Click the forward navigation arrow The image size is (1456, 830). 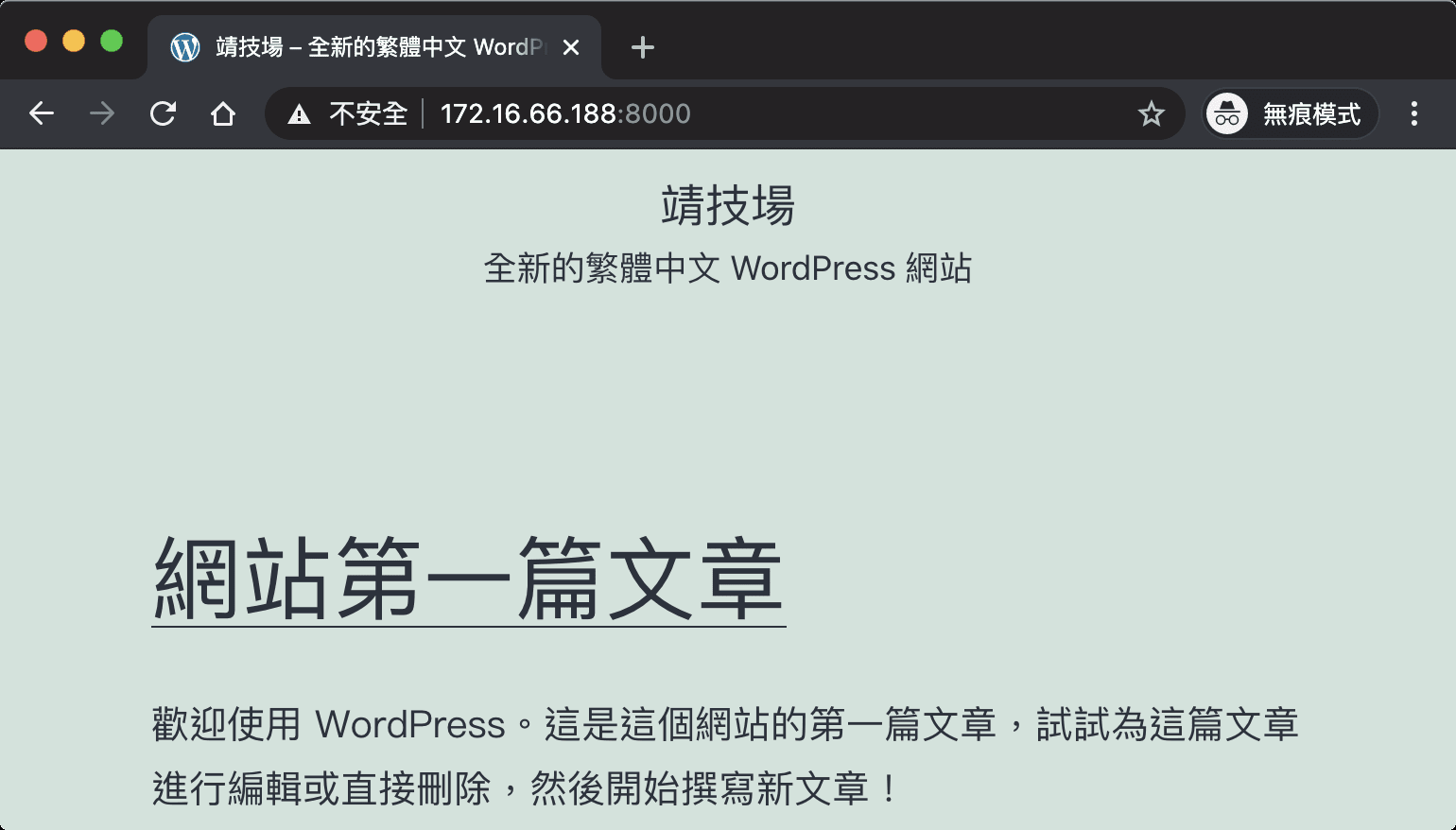(x=101, y=113)
